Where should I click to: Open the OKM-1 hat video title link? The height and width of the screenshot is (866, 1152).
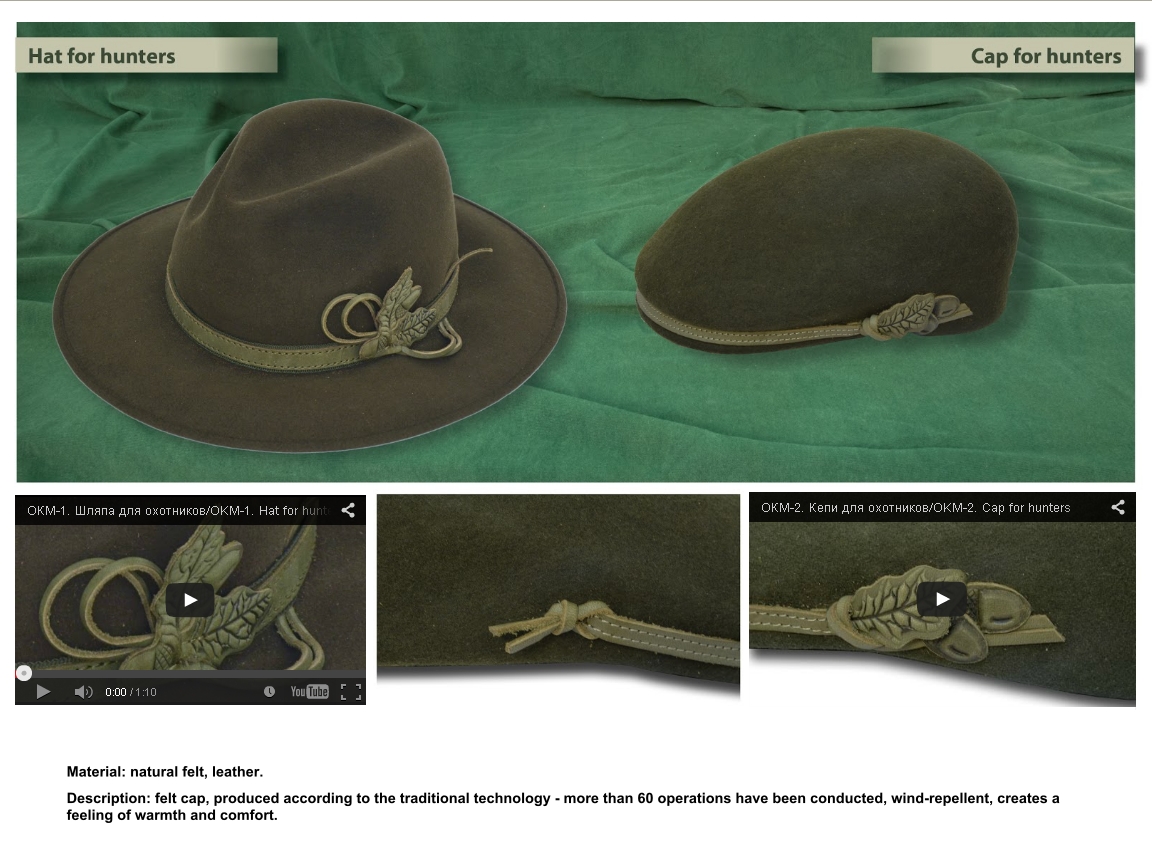175,511
